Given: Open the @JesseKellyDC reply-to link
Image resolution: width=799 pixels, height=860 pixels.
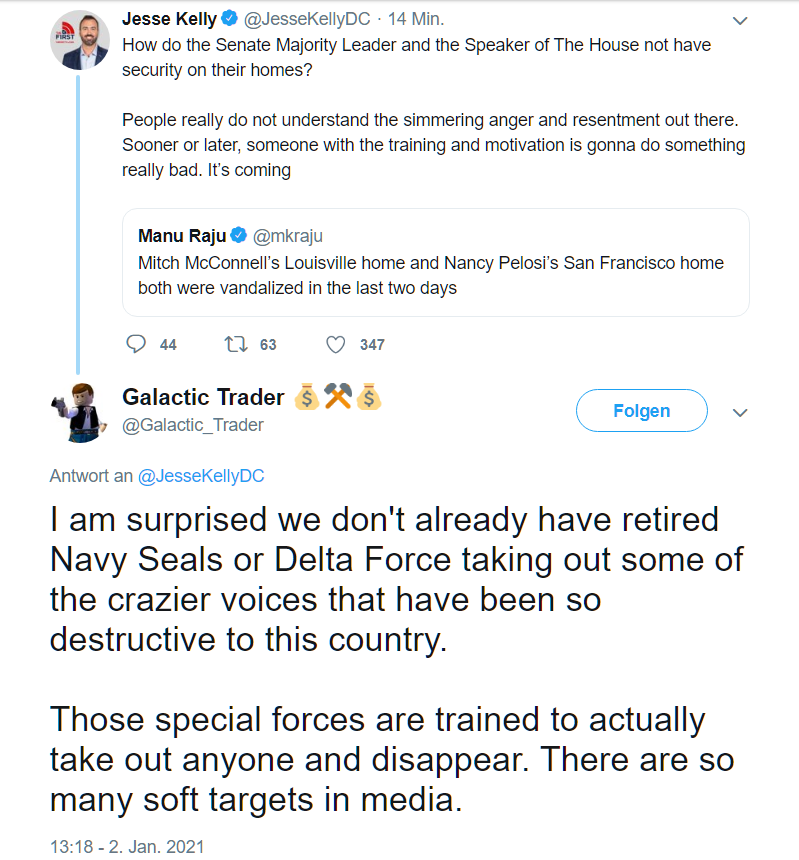Looking at the screenshot, I should (x=201, y=476).
